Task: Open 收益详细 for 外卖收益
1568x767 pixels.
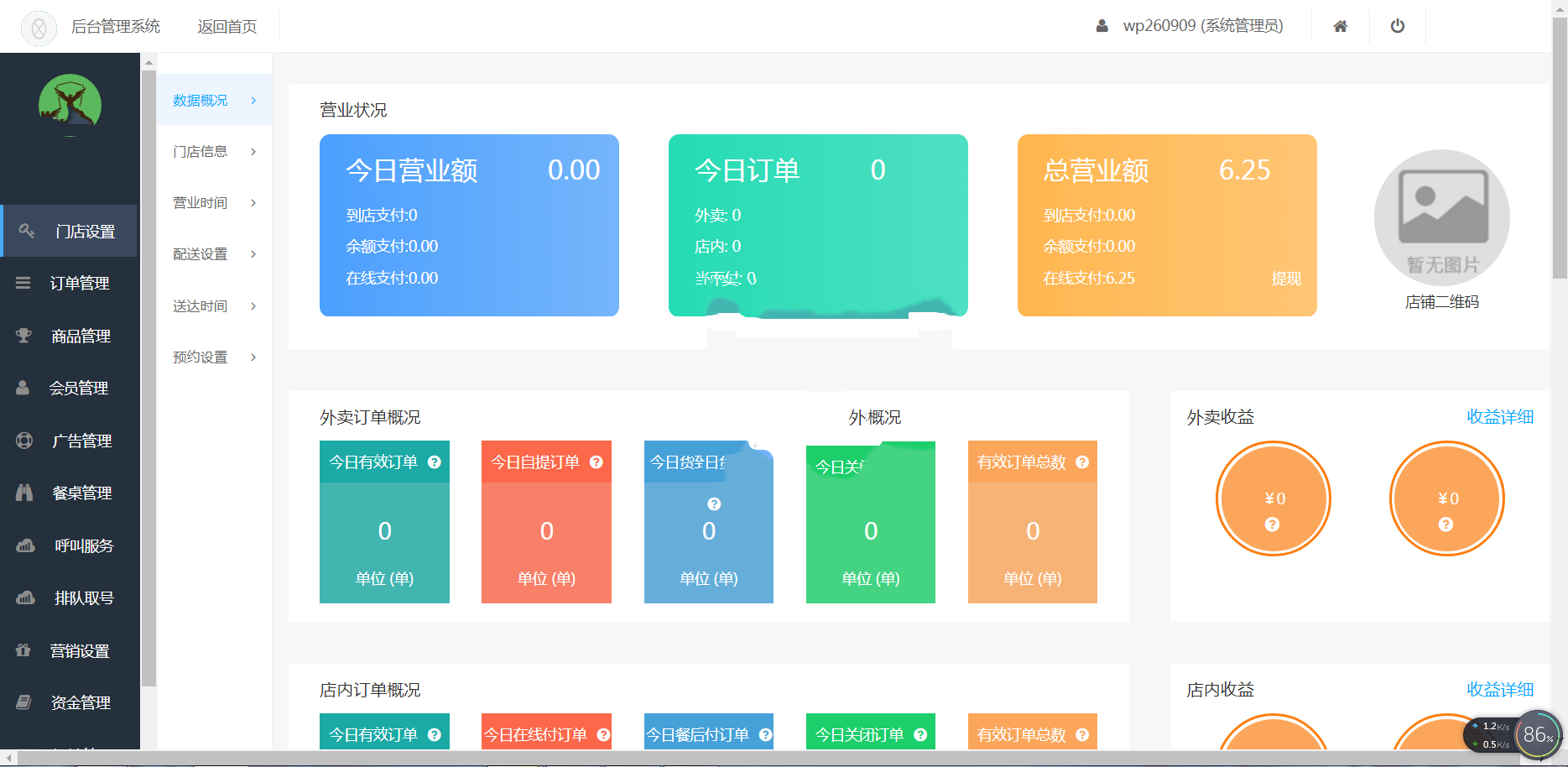Action: click(1500, 416)
